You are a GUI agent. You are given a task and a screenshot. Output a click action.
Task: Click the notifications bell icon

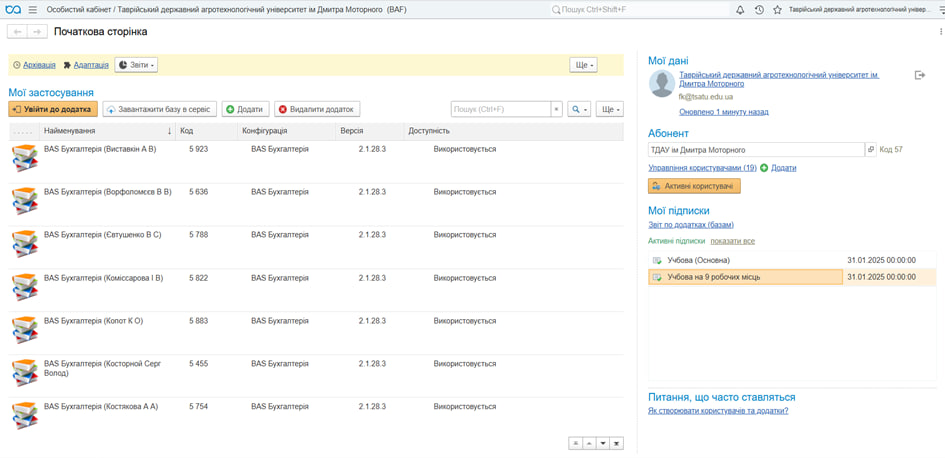click(740, 10)
